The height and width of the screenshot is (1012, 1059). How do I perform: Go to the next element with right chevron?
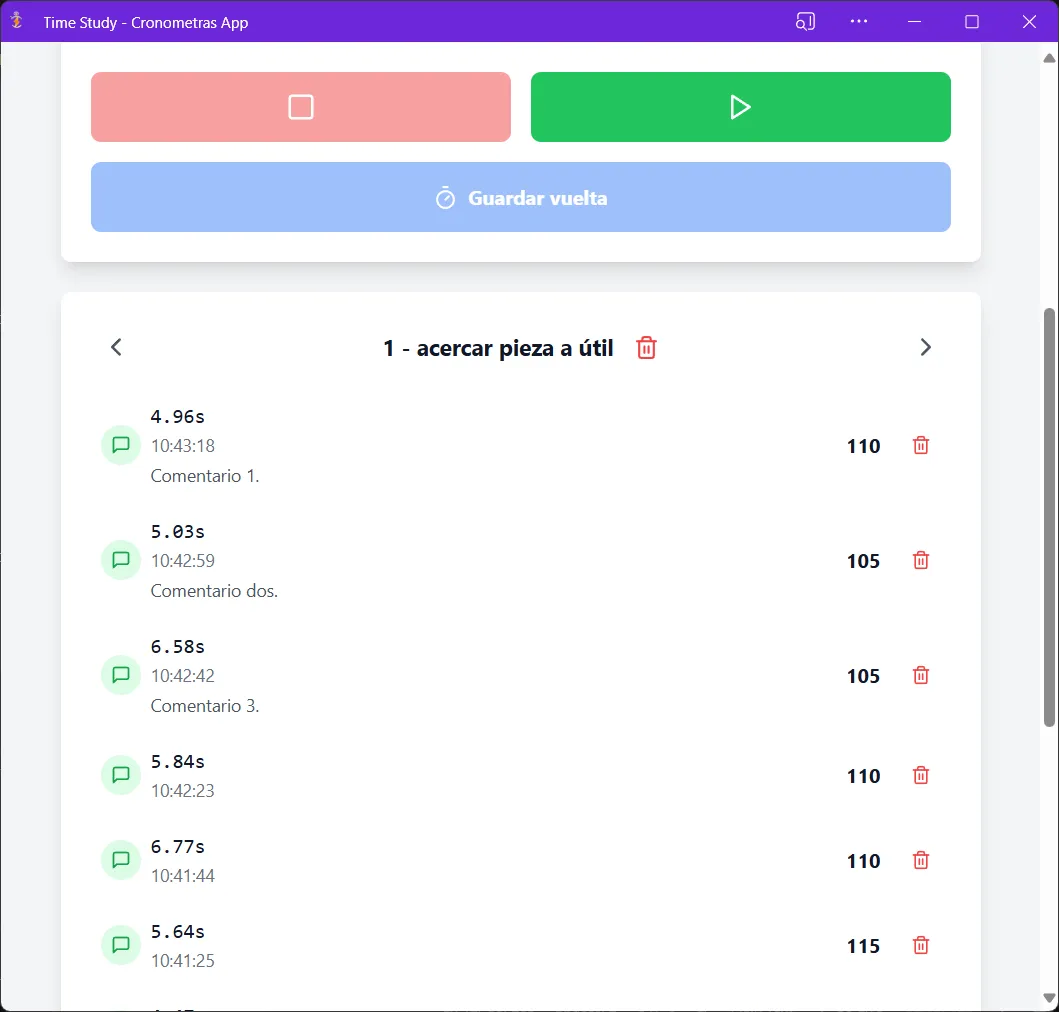pos(925,347)
